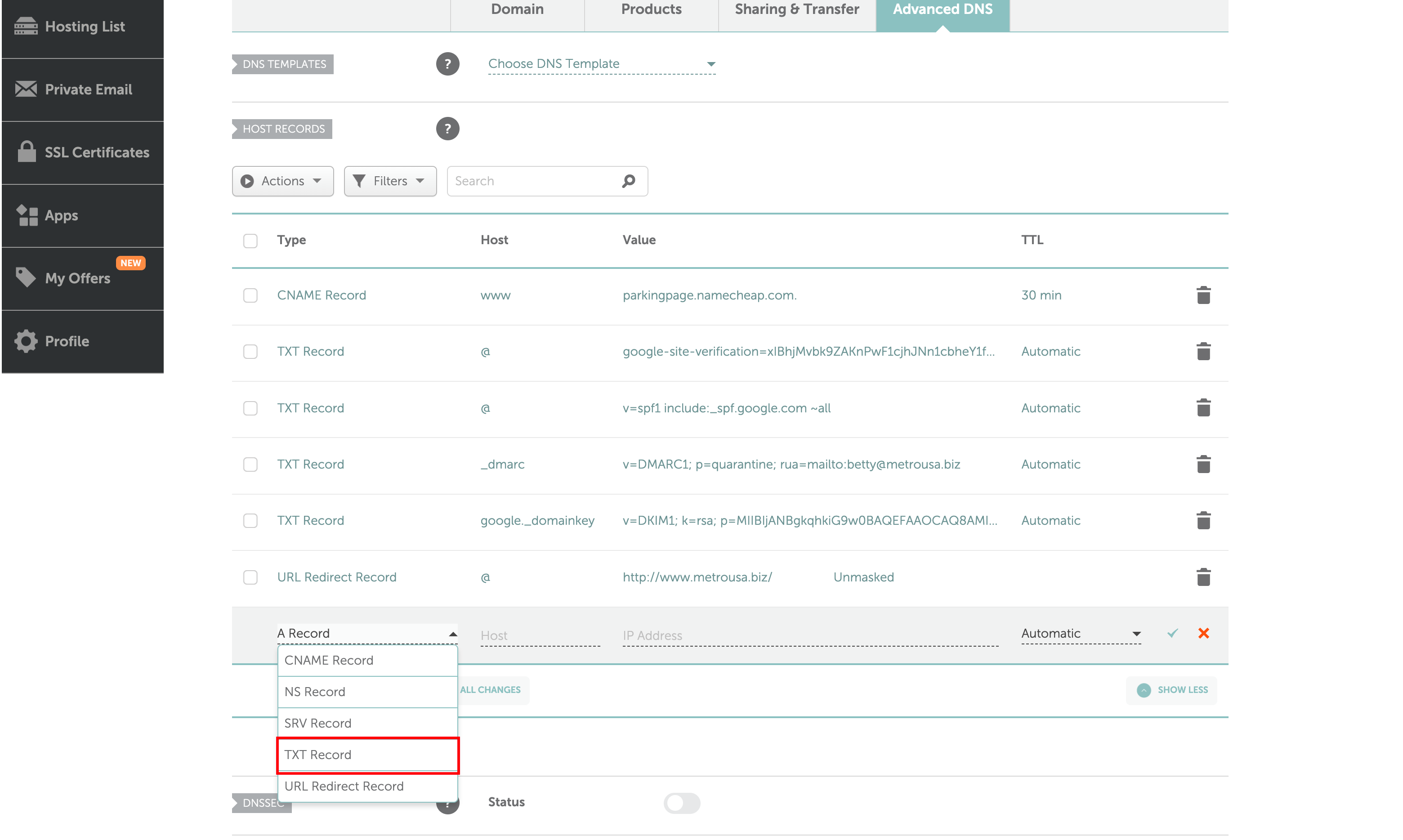
Task: Open the Automatic TTL dropdown in new record row
Action: (1080, 634)
